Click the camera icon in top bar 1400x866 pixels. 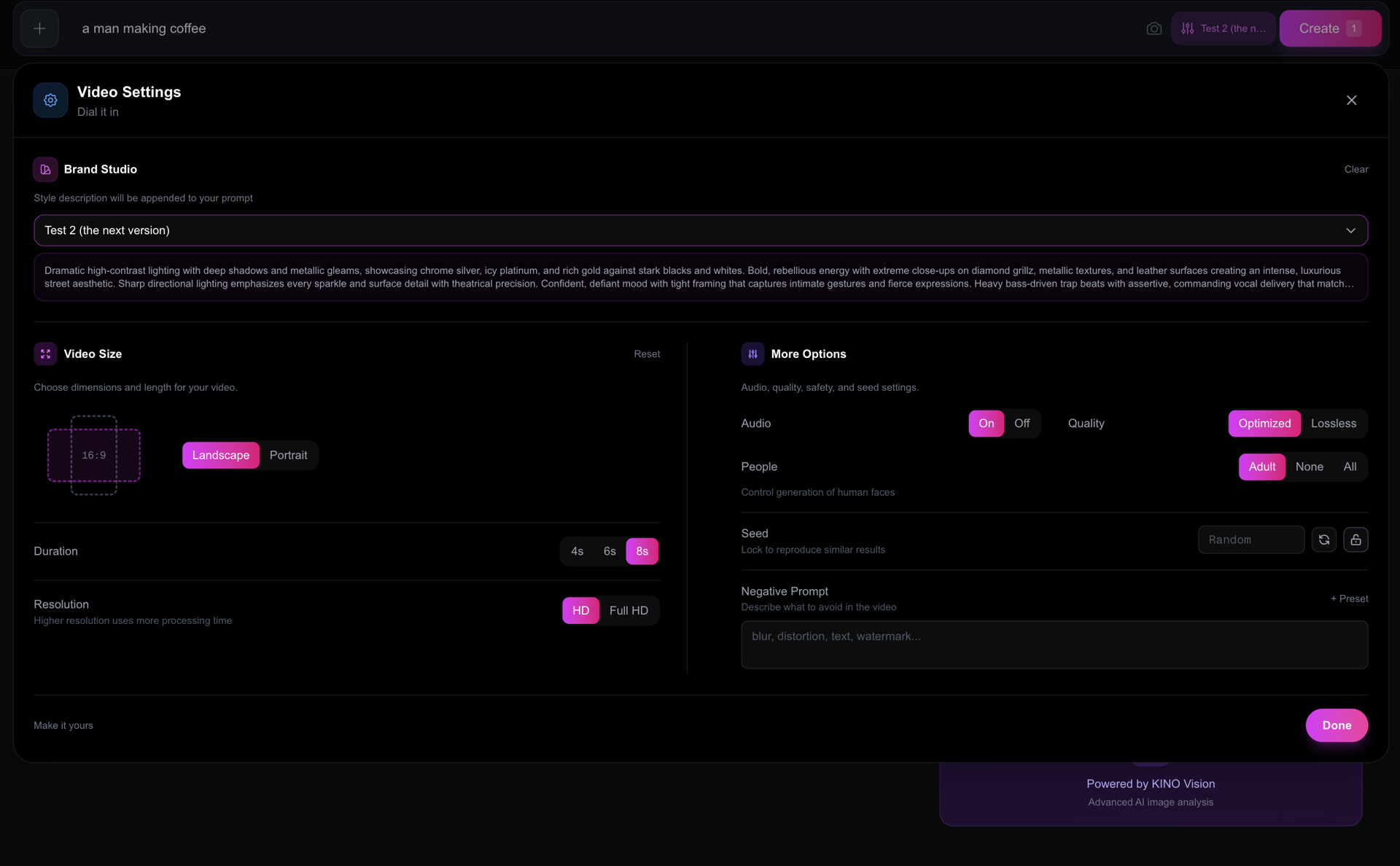pos(1154,28)
